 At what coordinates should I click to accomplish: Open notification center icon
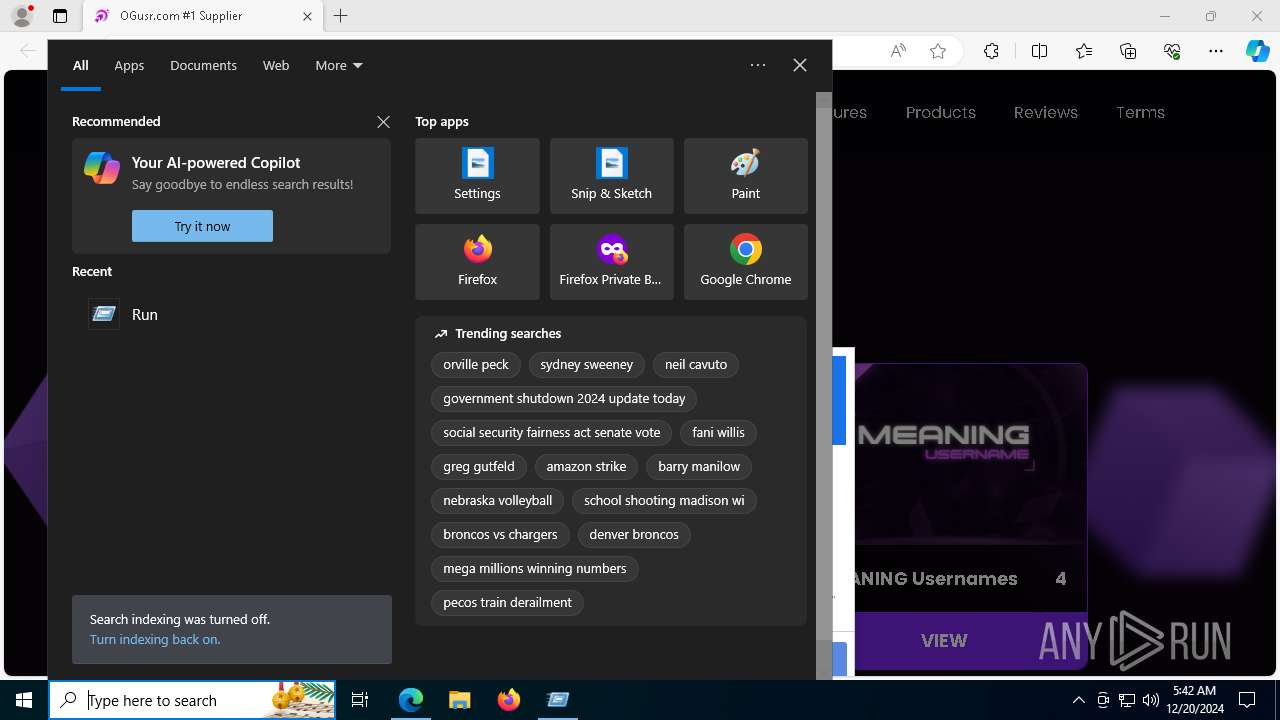point(1247,700)
